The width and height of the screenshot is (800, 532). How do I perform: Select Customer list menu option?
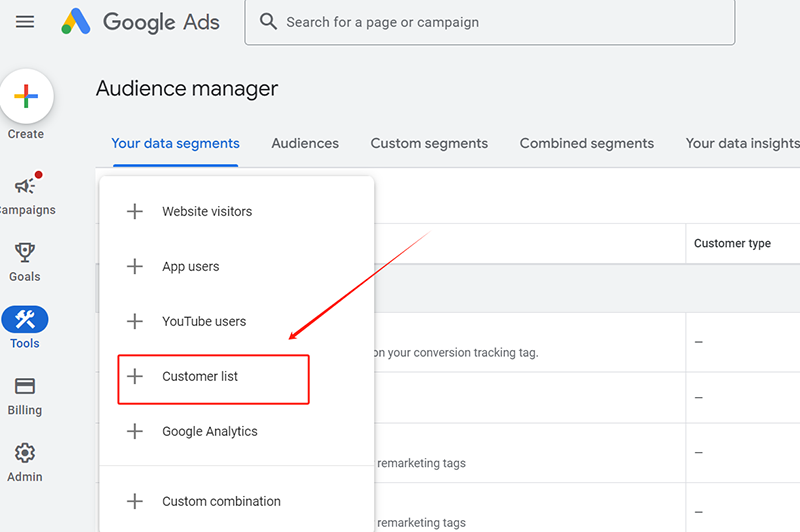tap(200, 377)
